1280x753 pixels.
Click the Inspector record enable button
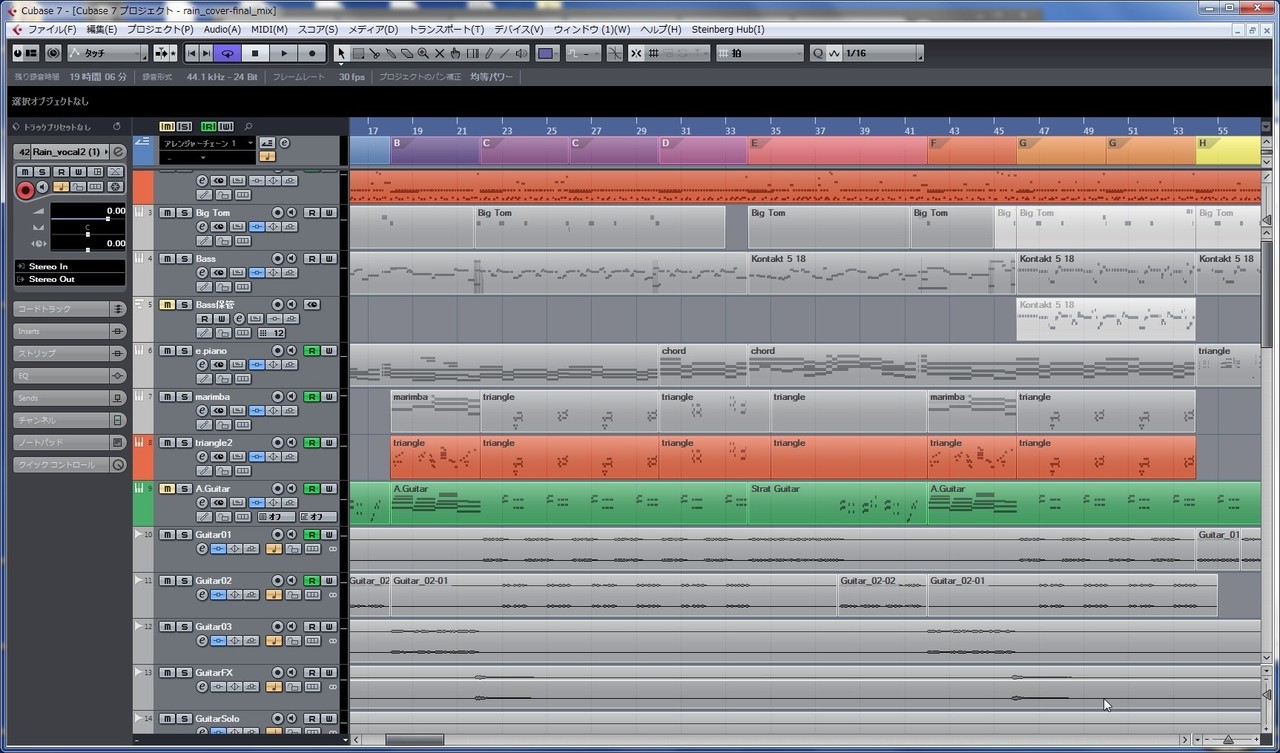coord(25,190)
